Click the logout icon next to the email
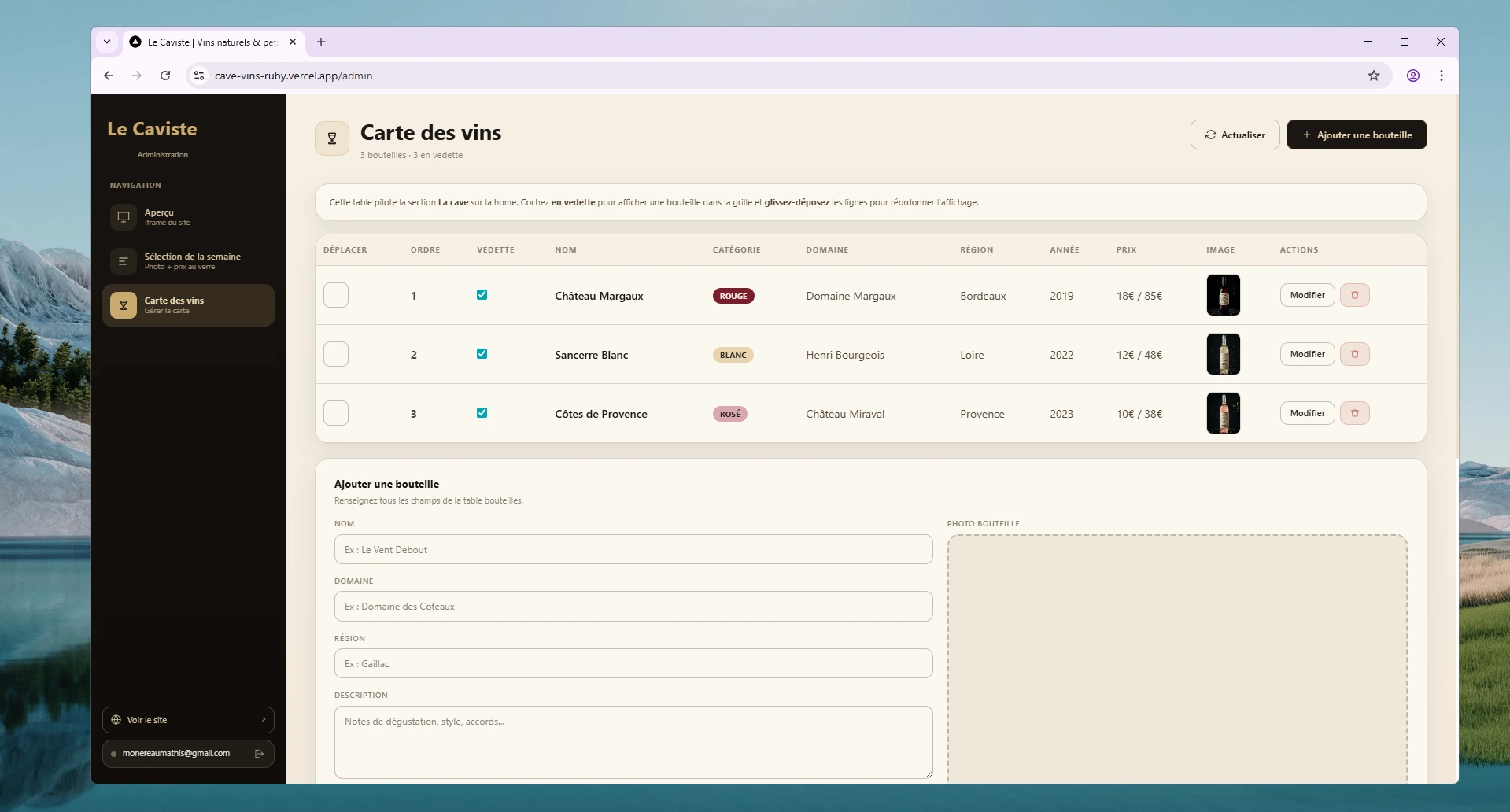This screenshot has height=812, width=1510. 260,753
